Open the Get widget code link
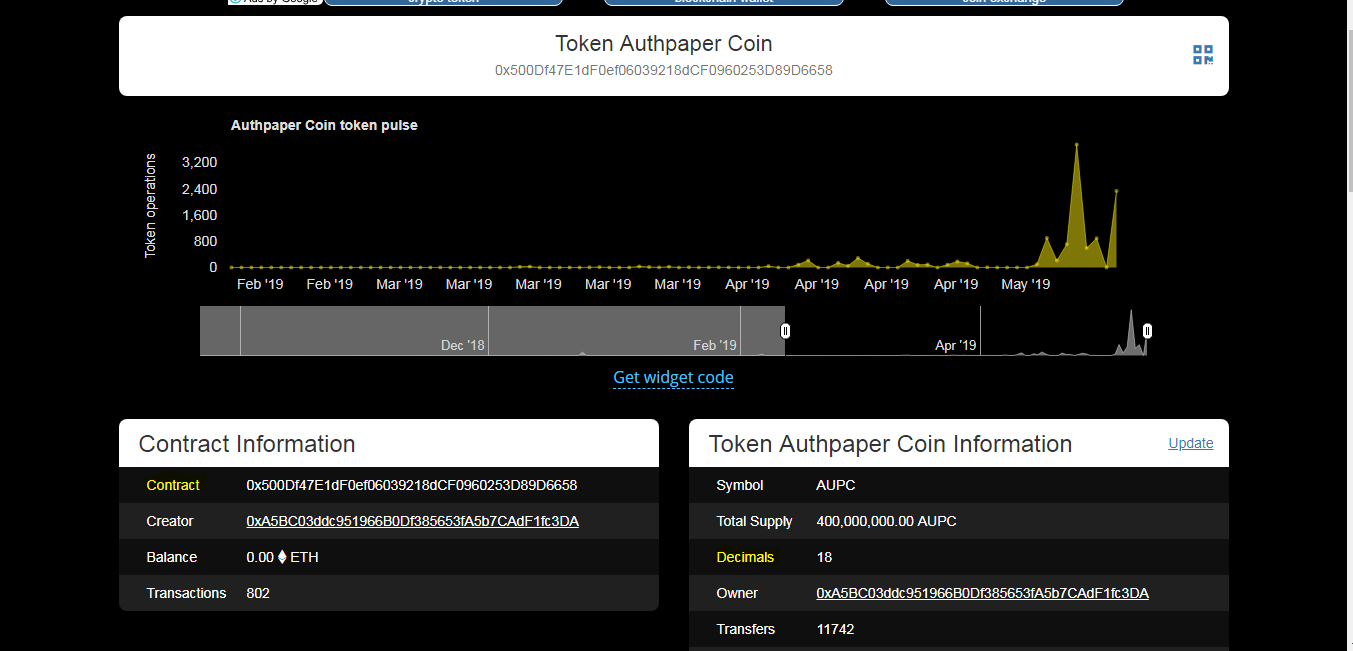Viewport: 1353px width, 651px height. (673, 378)
